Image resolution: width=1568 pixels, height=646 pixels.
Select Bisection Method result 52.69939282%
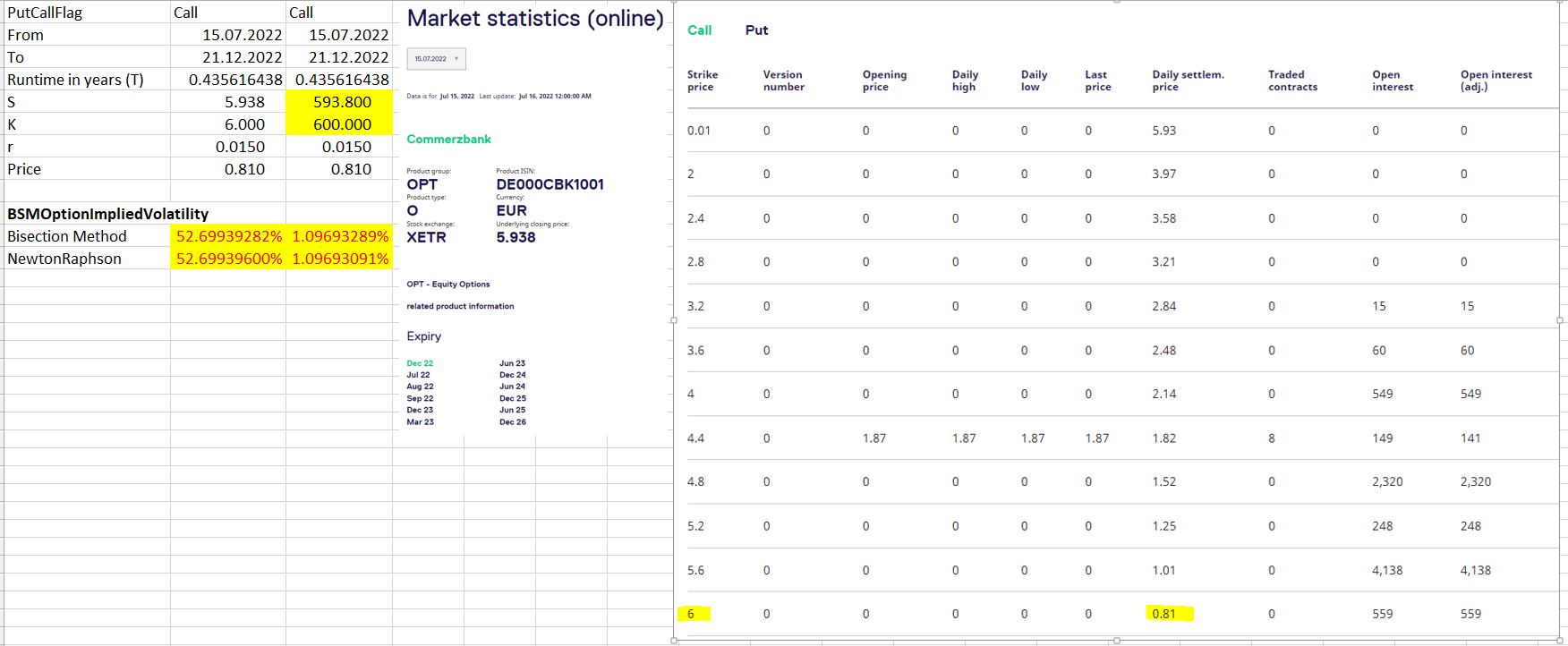(x=228, y=236)
